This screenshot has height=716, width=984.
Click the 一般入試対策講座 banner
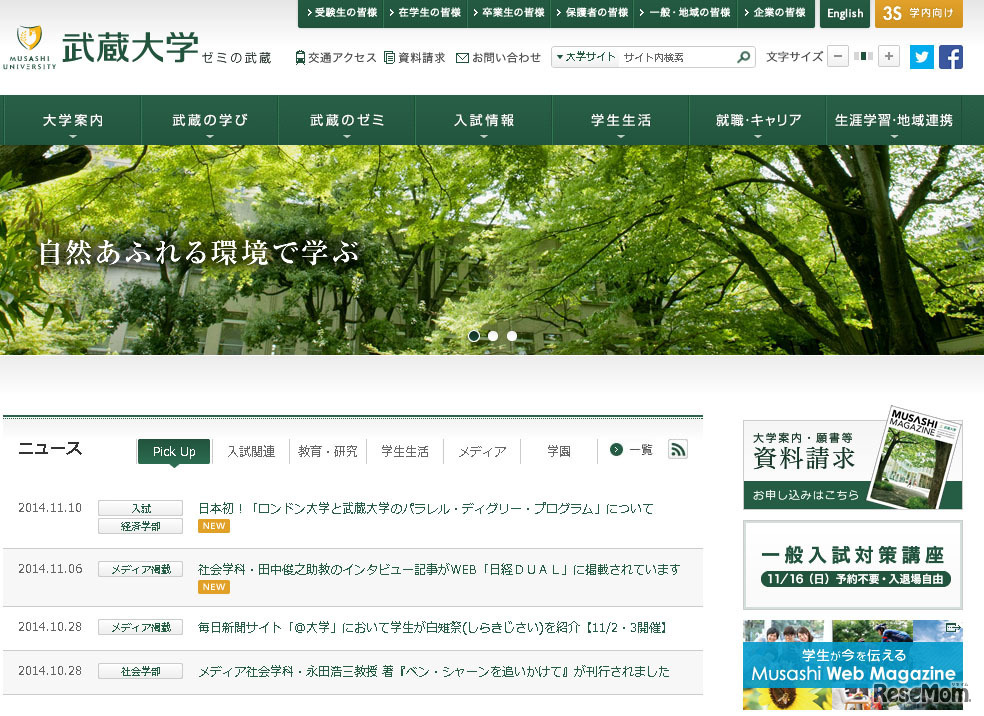pyautogui.click(x=851, y=565)
